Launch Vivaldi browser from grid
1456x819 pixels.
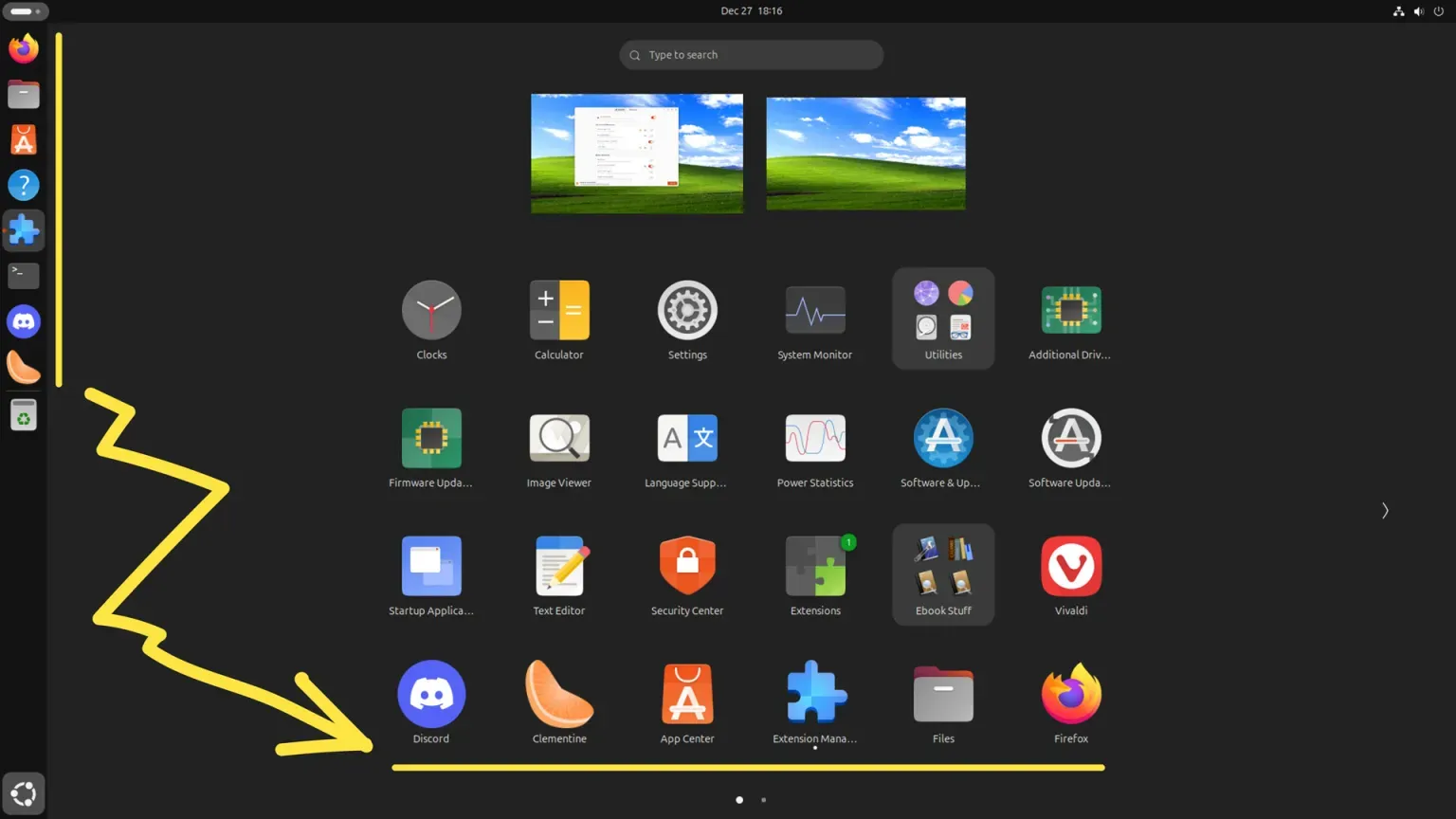click(1071, 575)
